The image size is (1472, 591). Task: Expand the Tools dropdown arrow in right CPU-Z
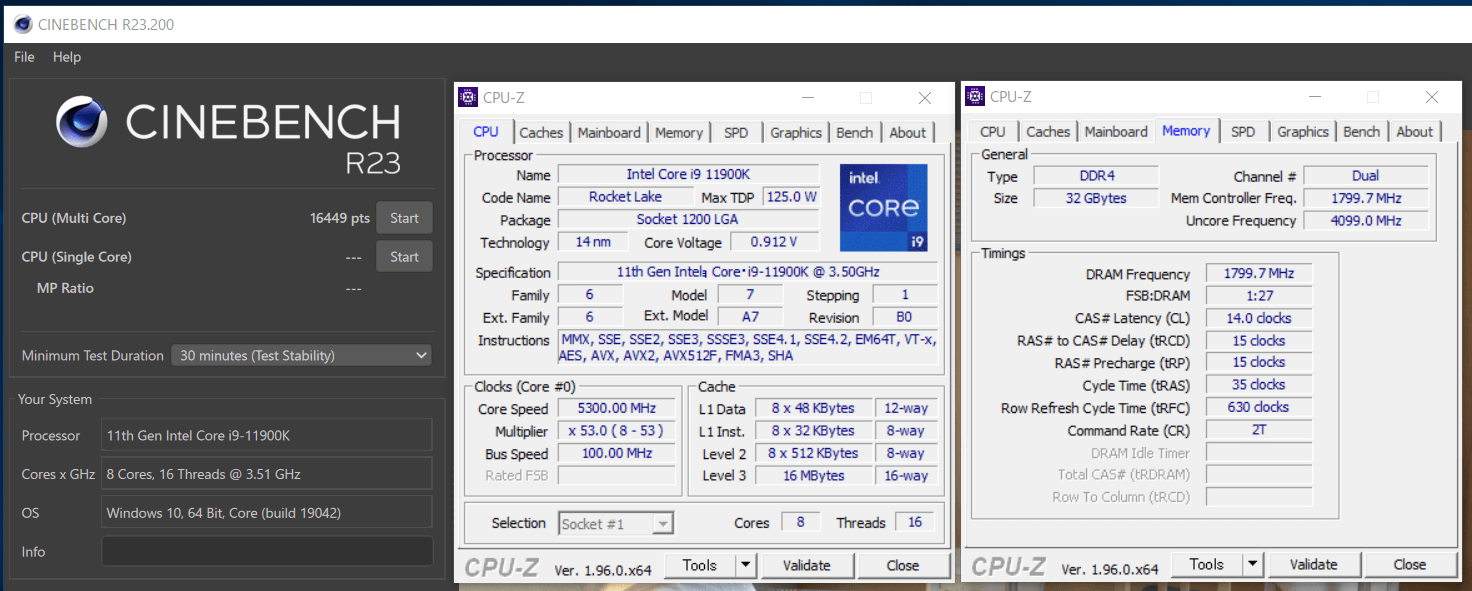(x=1252, y=564)
